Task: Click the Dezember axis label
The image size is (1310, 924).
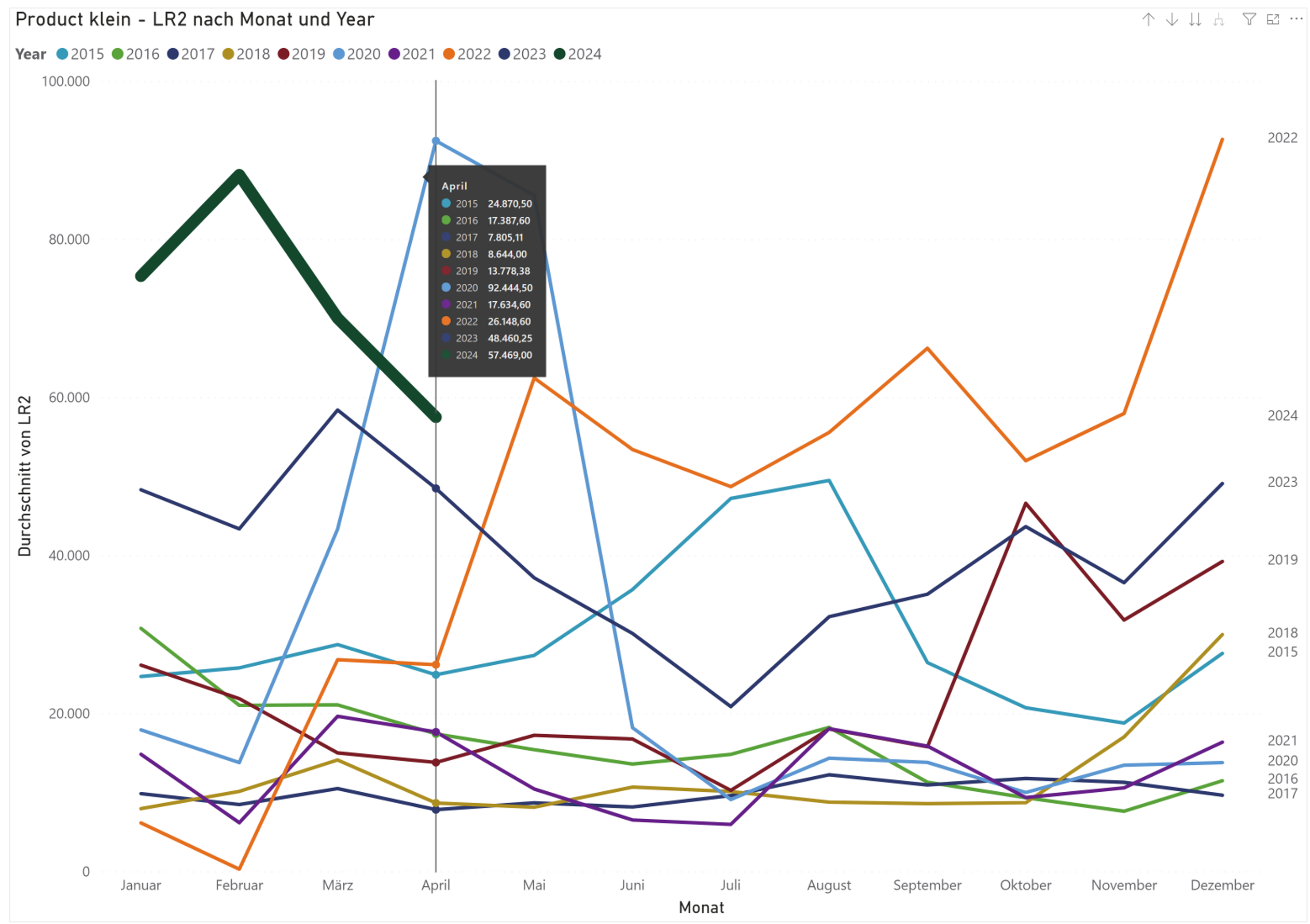Action: pyautogui.click(x=1221, y=885)
